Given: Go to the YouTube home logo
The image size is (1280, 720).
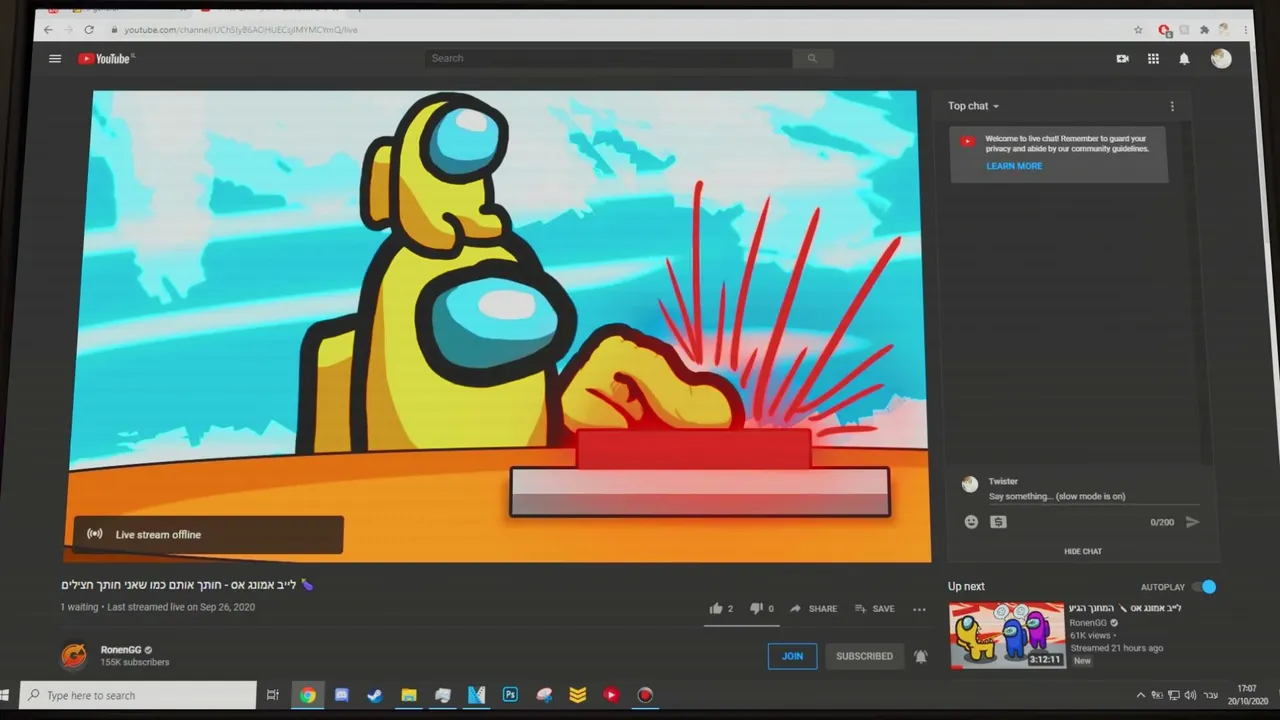Looking at the screenshot, I should [106, 59].
